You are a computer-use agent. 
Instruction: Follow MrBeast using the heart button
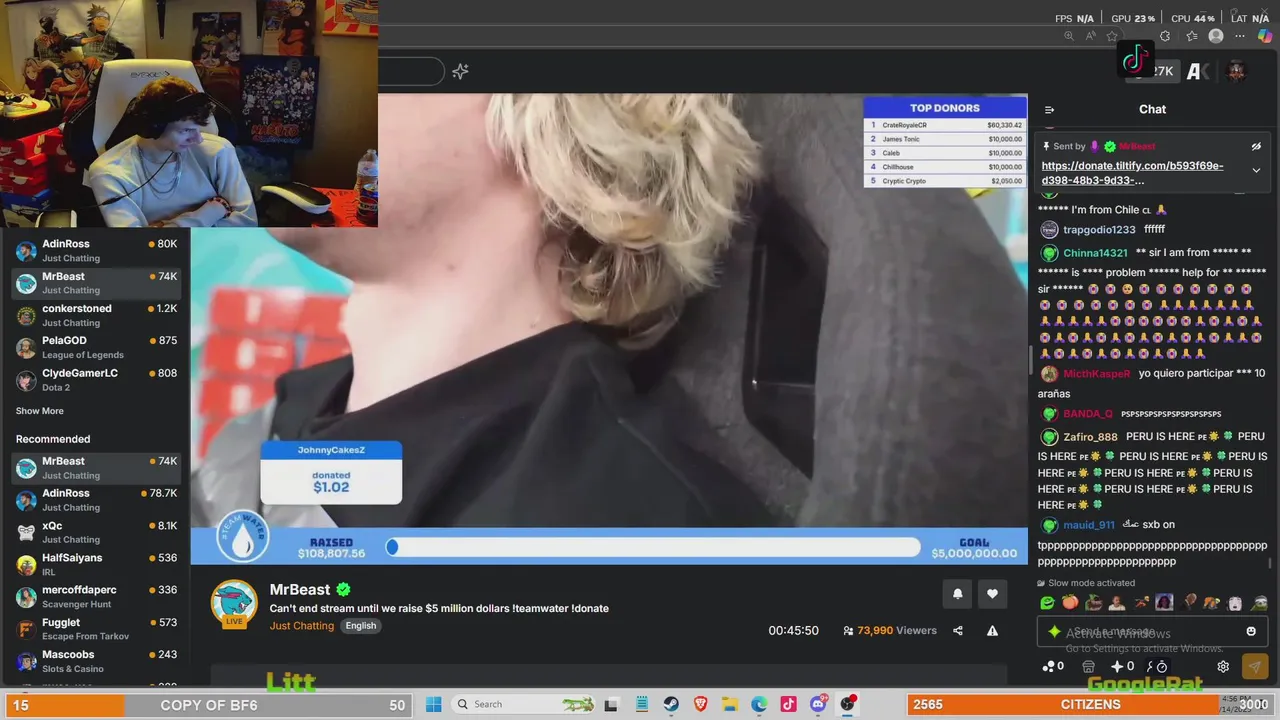tap(992, 594)
